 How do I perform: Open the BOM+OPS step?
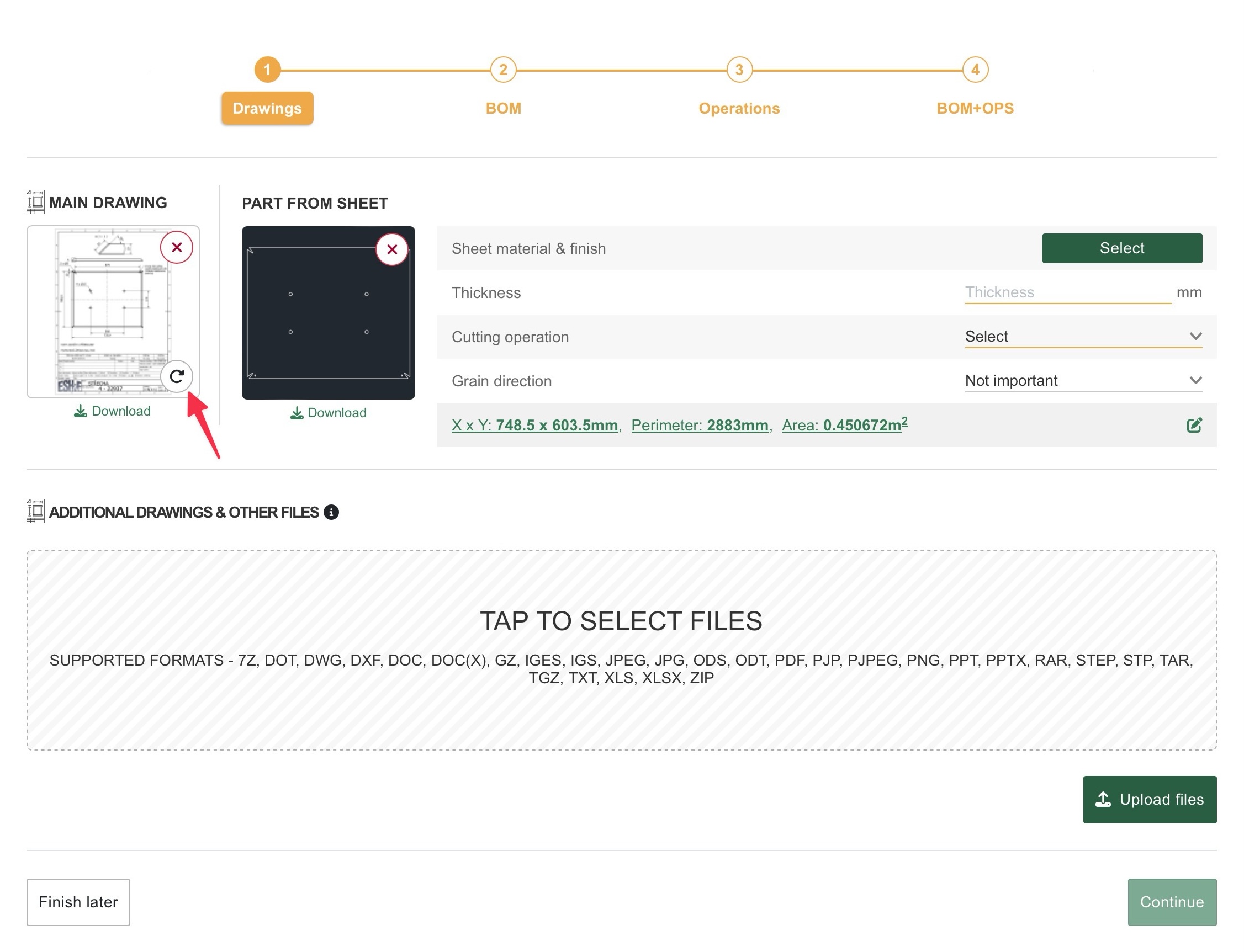tap(975, 108)
